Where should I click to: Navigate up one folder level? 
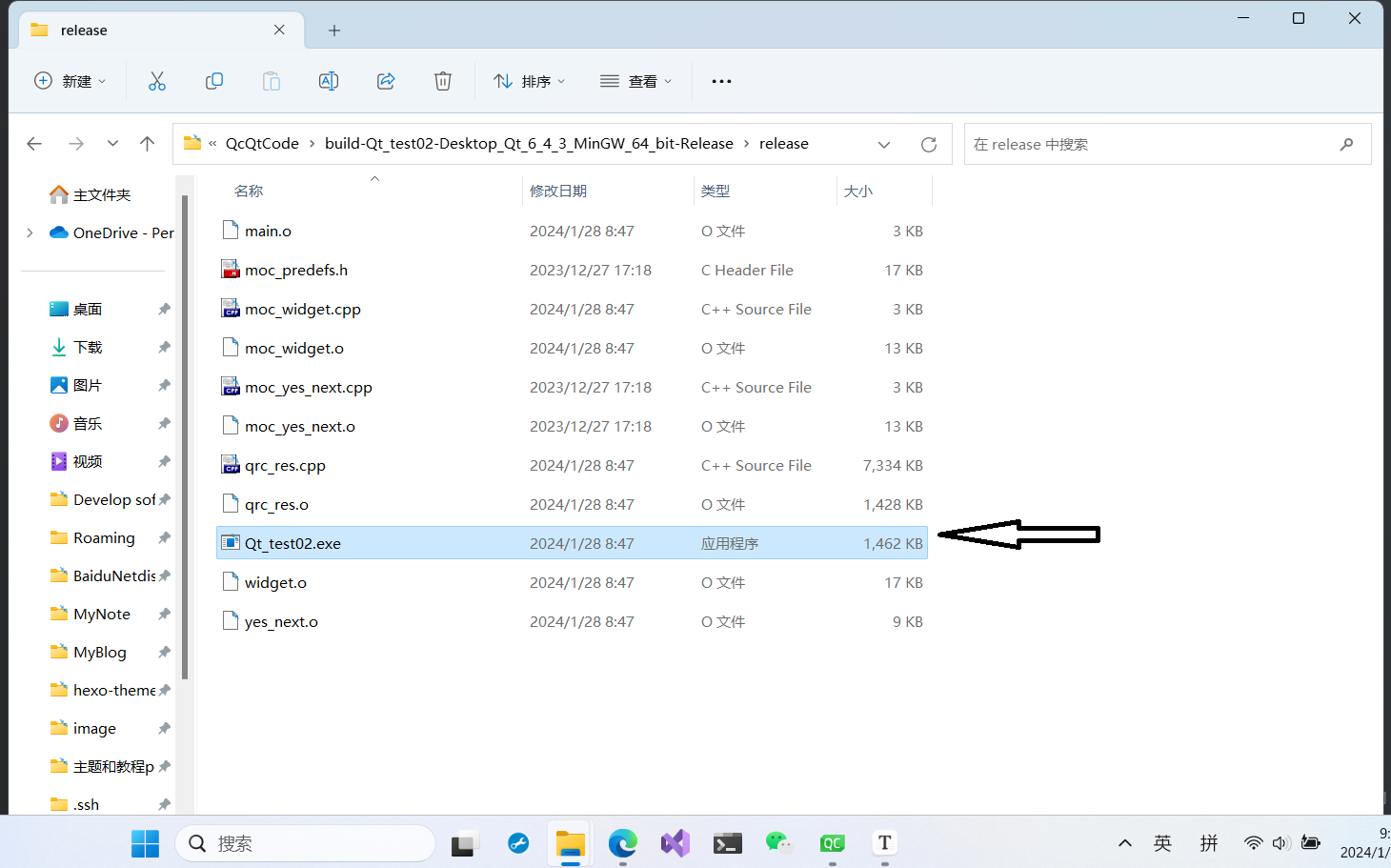[x=147, y=144]
